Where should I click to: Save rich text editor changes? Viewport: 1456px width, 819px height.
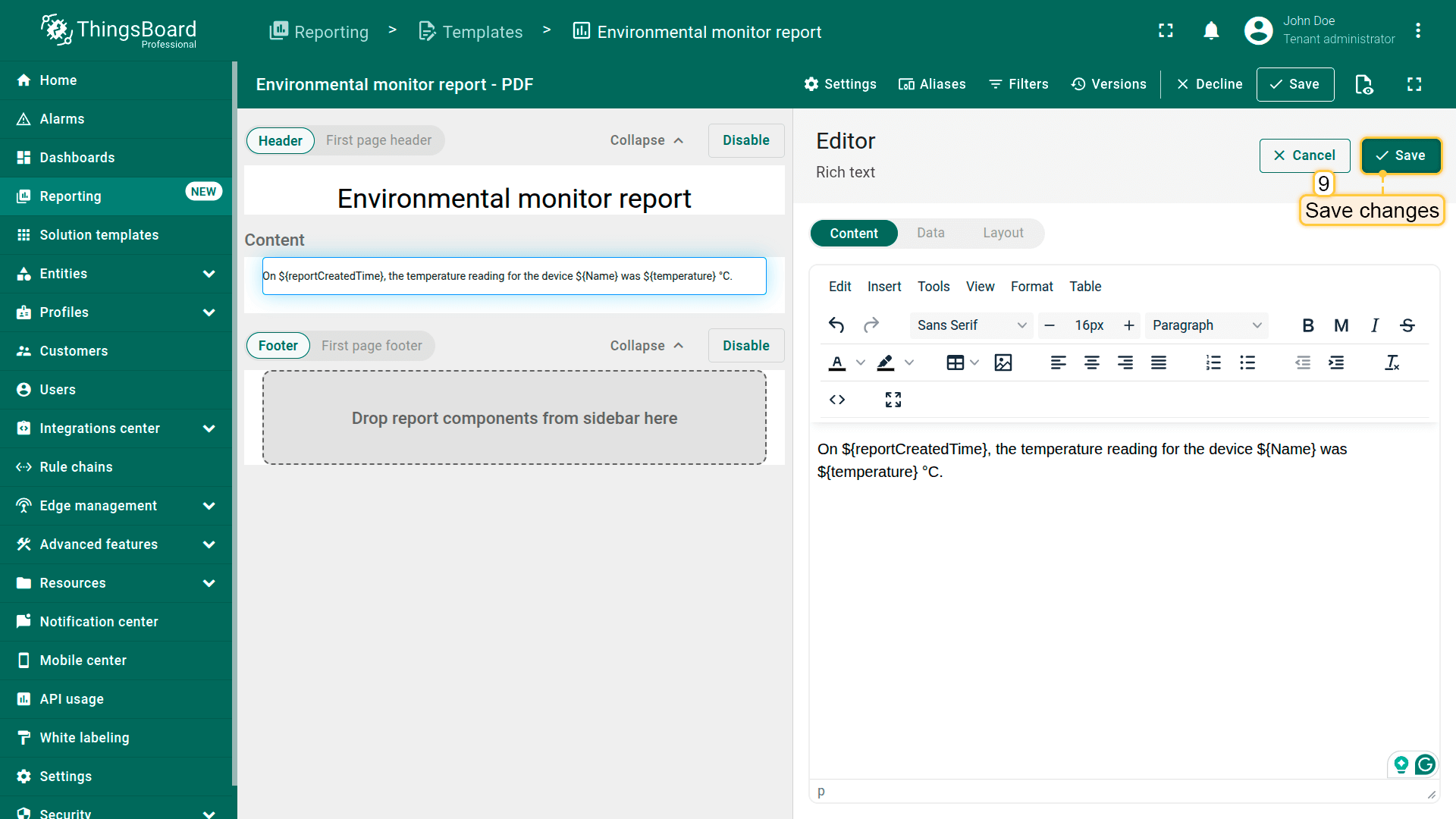(x=1401, y=155)
